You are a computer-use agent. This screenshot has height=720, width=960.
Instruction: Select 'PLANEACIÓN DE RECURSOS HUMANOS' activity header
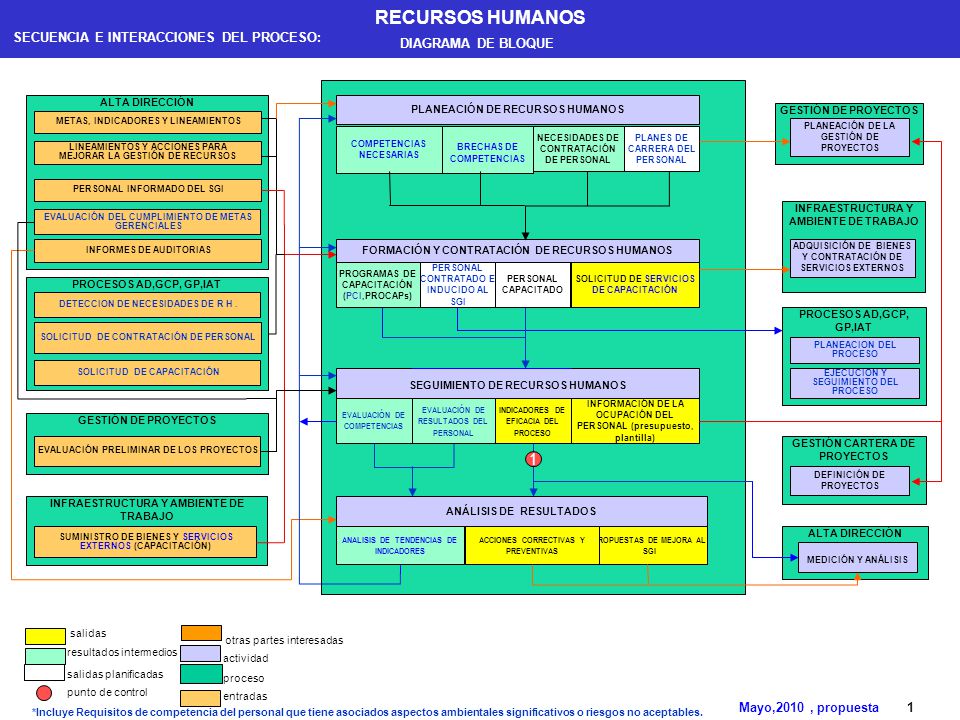pos(517,110)
